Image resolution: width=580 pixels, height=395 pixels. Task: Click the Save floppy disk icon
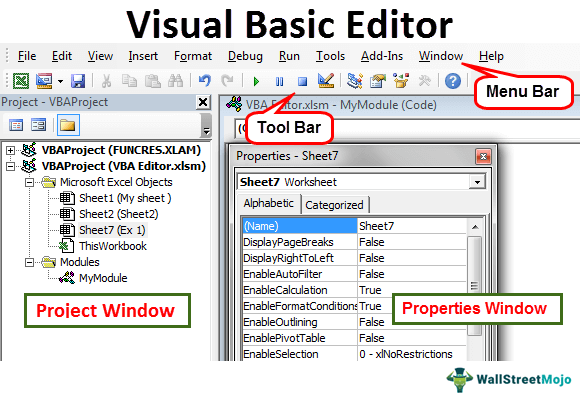tap(78, 81)
